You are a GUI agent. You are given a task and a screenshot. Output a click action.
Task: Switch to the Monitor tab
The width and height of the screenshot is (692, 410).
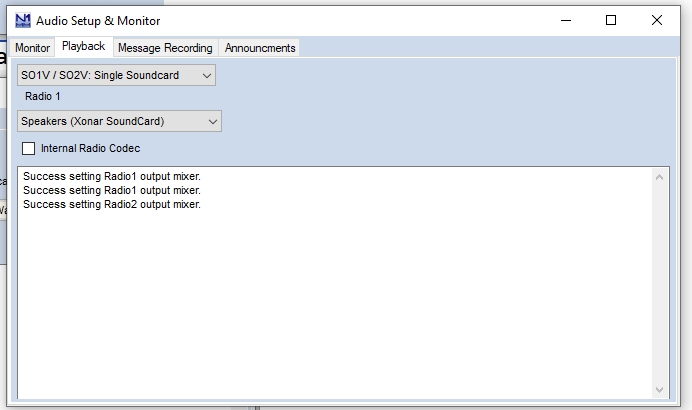32,48
